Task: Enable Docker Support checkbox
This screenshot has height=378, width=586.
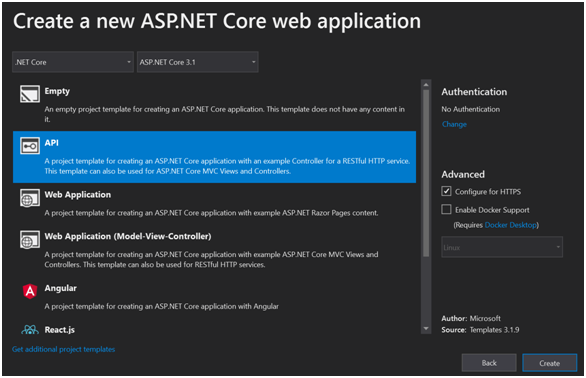Action: pos(446,209)
